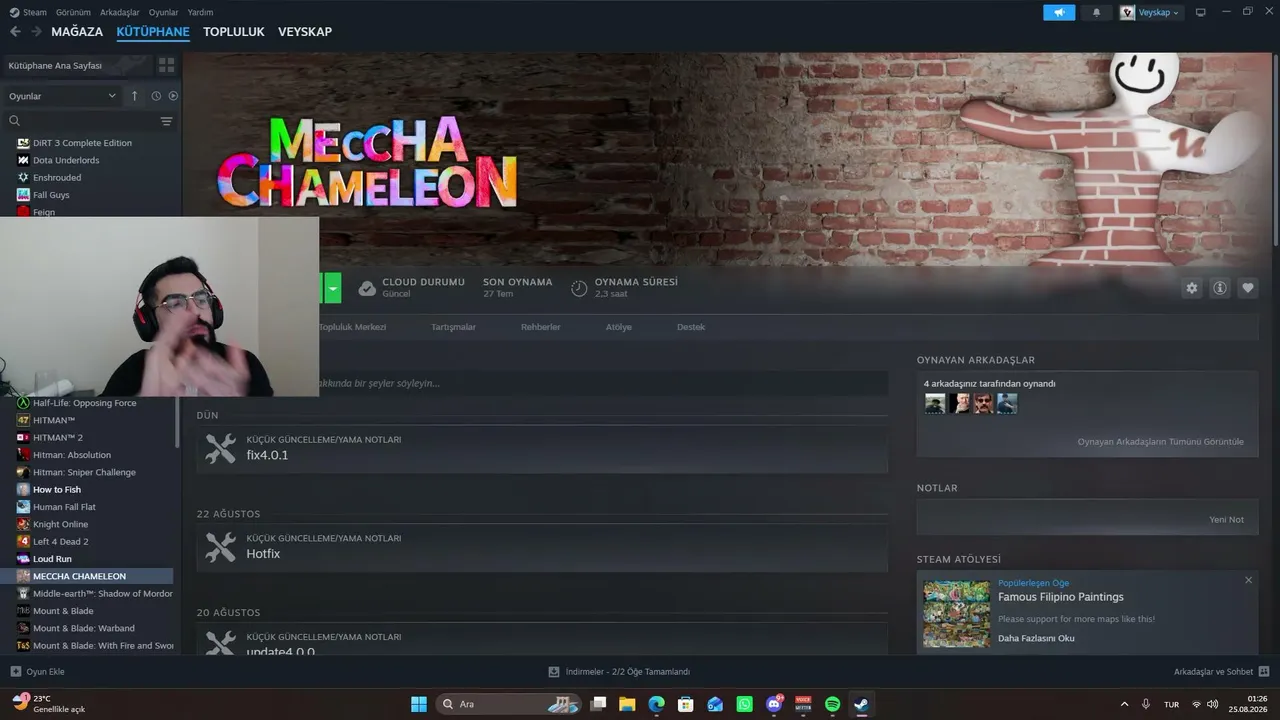Screen dimensions: 1280x720
Task: Select Dota Underlords in the library
Action: [66, 160]
